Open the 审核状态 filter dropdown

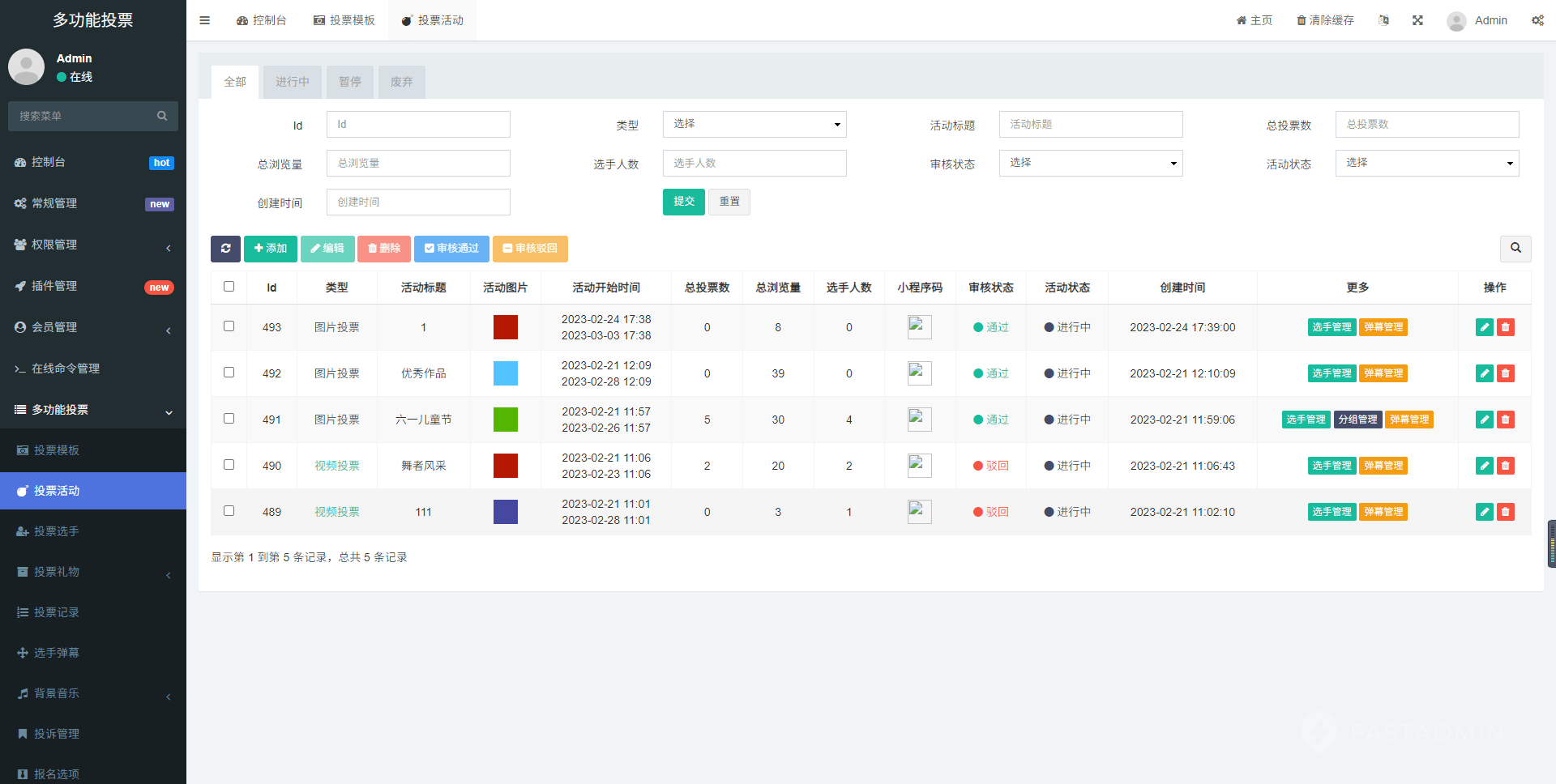pos(1090,163)
